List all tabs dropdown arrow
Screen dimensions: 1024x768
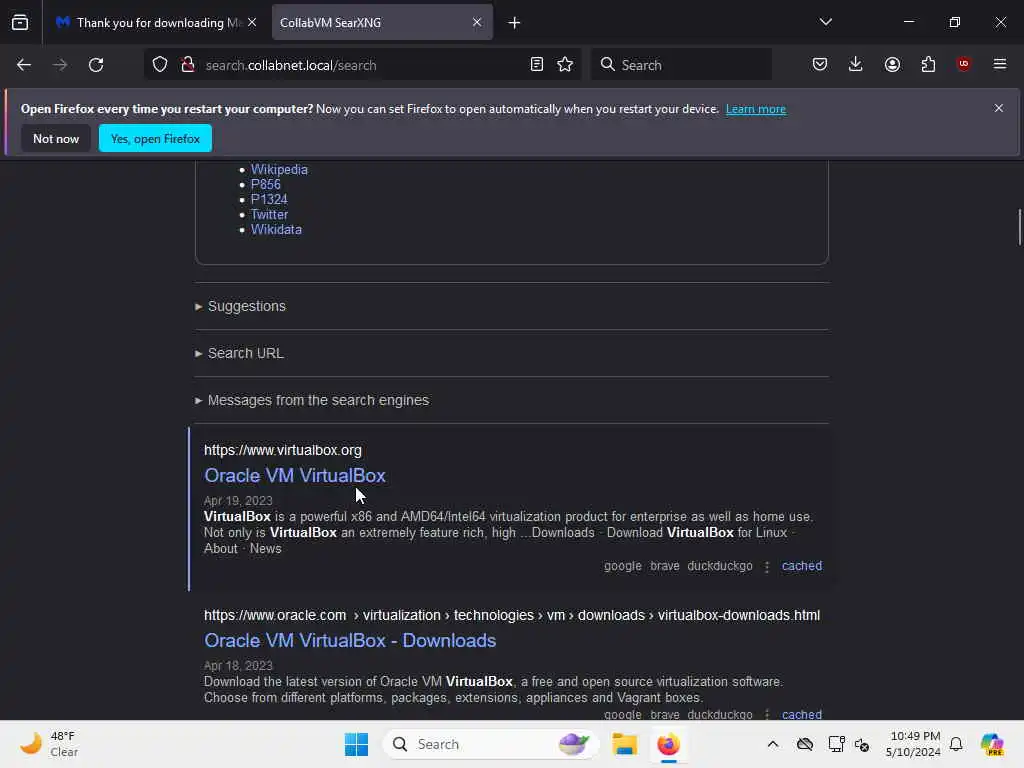click(x=825, y=22)
